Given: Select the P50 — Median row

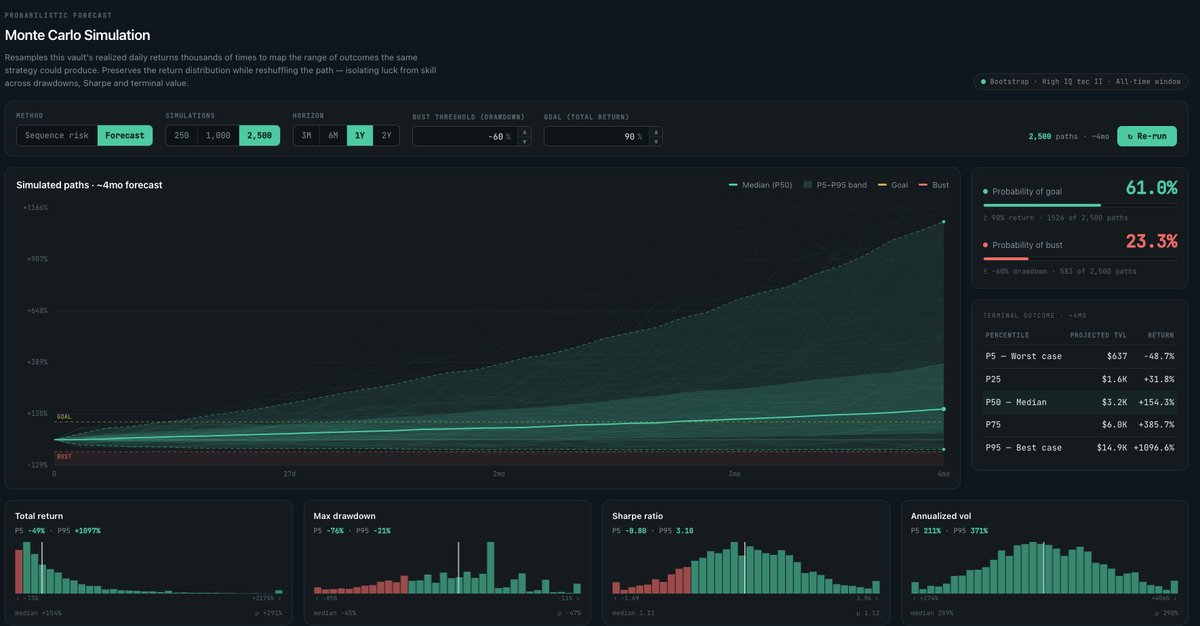Looking at the screenshot, I should point(1080,402).
